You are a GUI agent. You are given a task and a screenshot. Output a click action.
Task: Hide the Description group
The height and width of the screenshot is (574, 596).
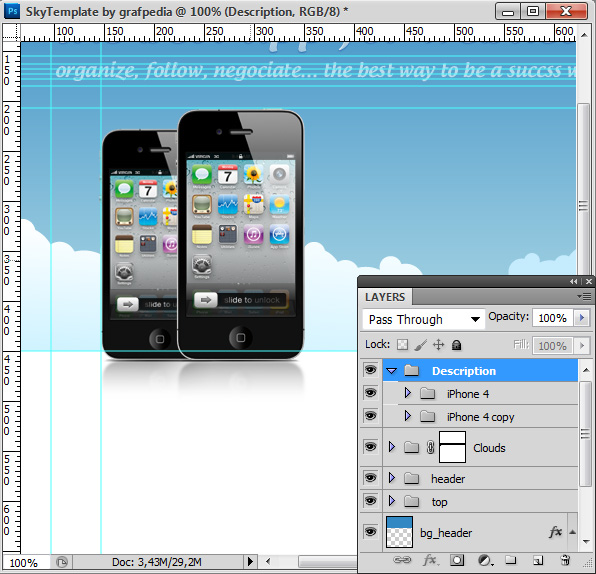(x=371, y=370)
